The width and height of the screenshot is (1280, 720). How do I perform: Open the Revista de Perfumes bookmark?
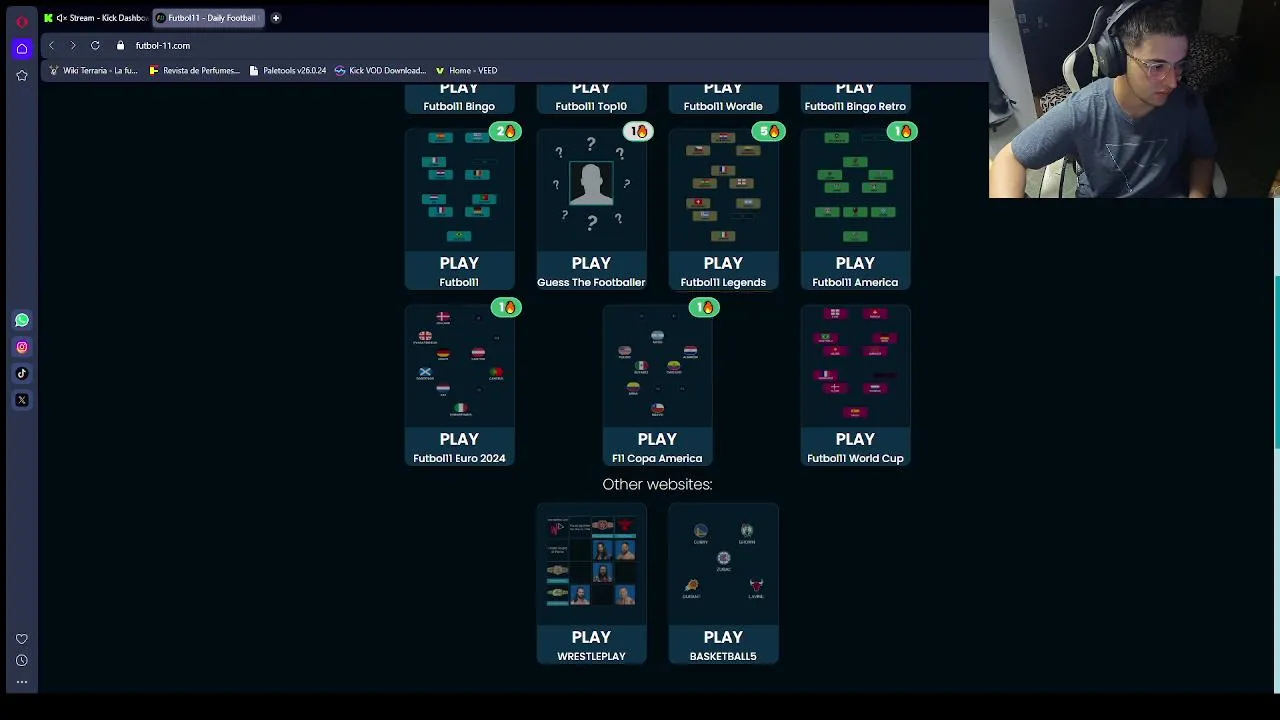194,70
